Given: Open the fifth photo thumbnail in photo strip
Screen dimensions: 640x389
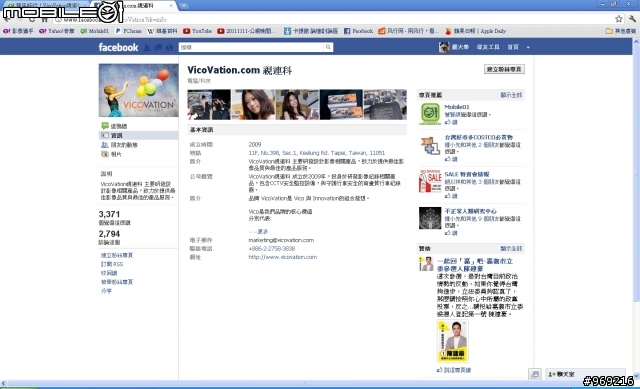Looking at the screenshot, I should coord(385,104).
